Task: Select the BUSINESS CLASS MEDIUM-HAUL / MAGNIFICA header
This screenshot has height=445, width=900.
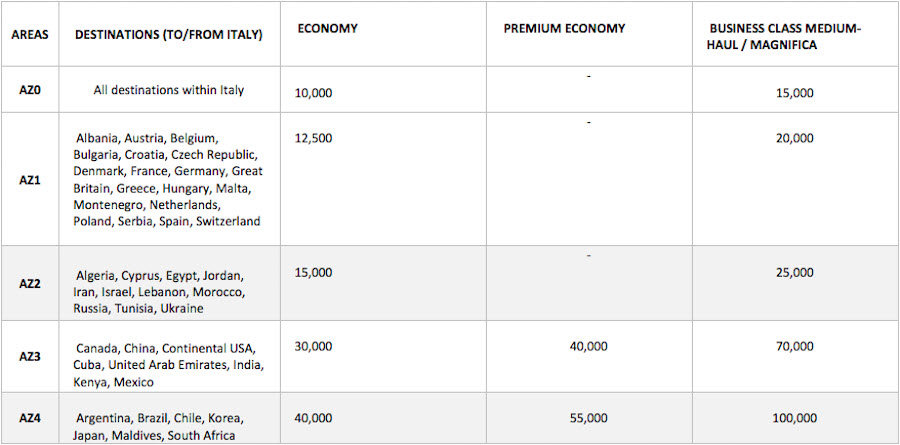Action: point(785,37)
